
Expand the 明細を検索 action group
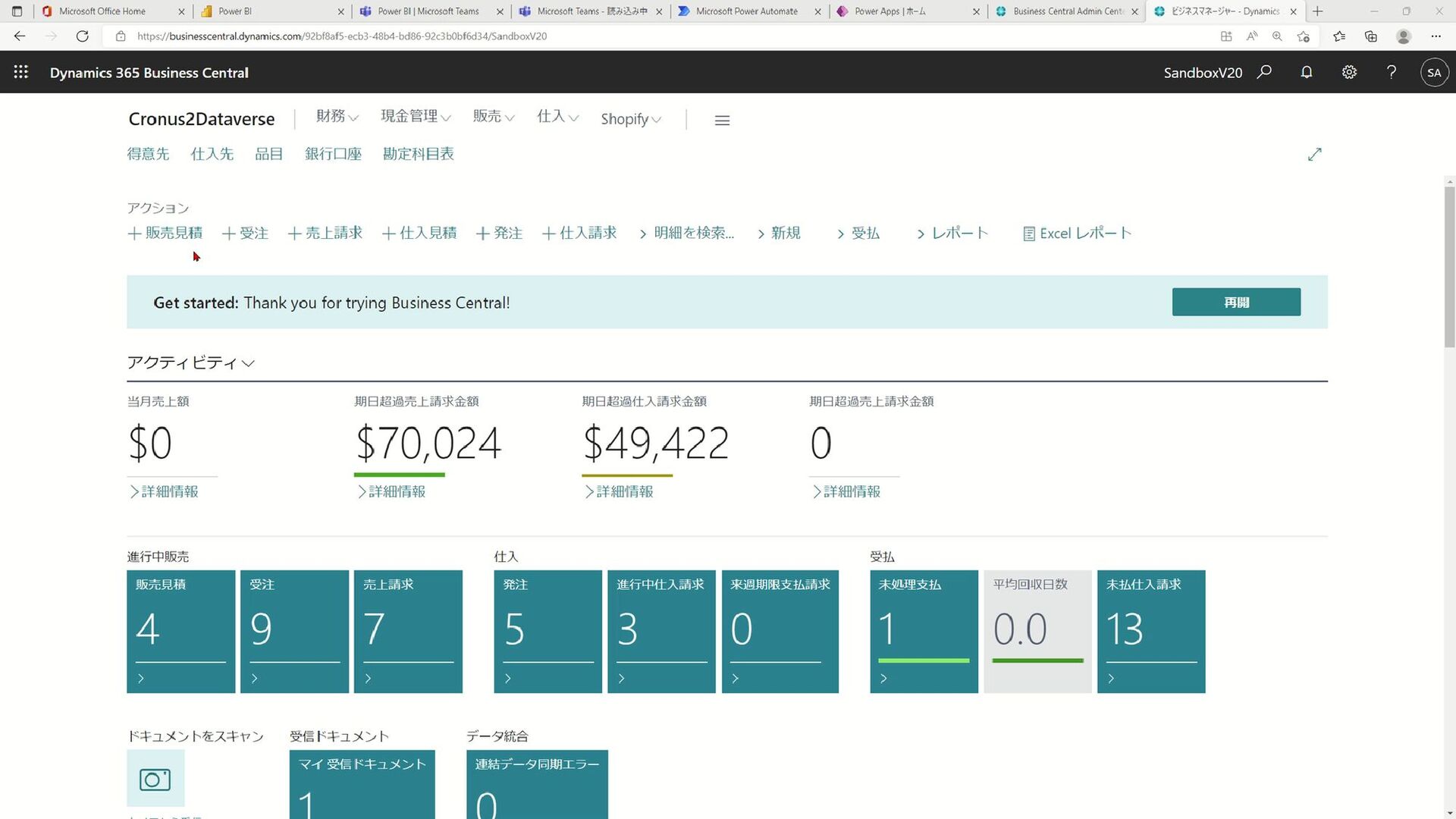point(686,233)
